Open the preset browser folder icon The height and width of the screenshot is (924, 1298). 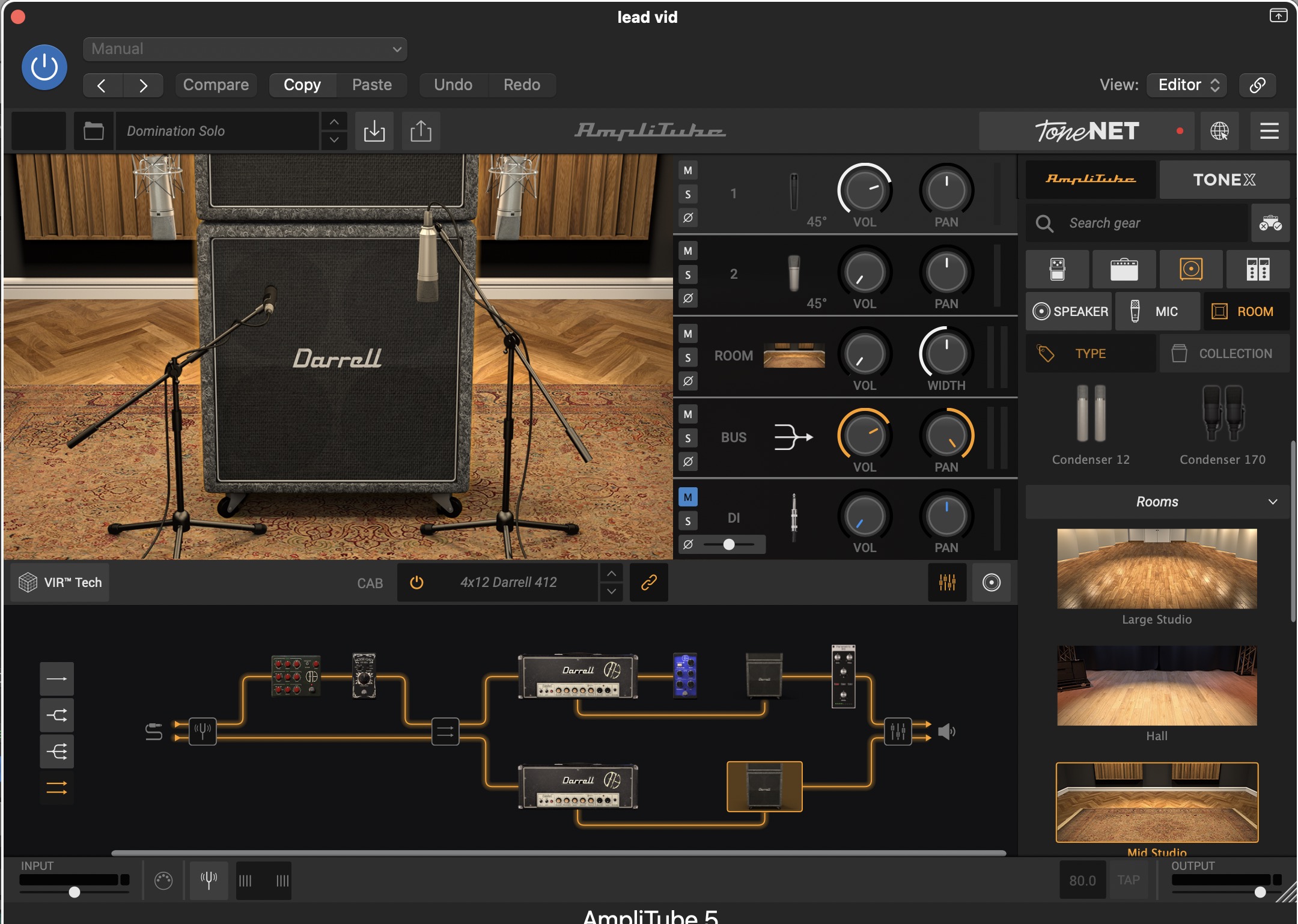pos(94,131)
